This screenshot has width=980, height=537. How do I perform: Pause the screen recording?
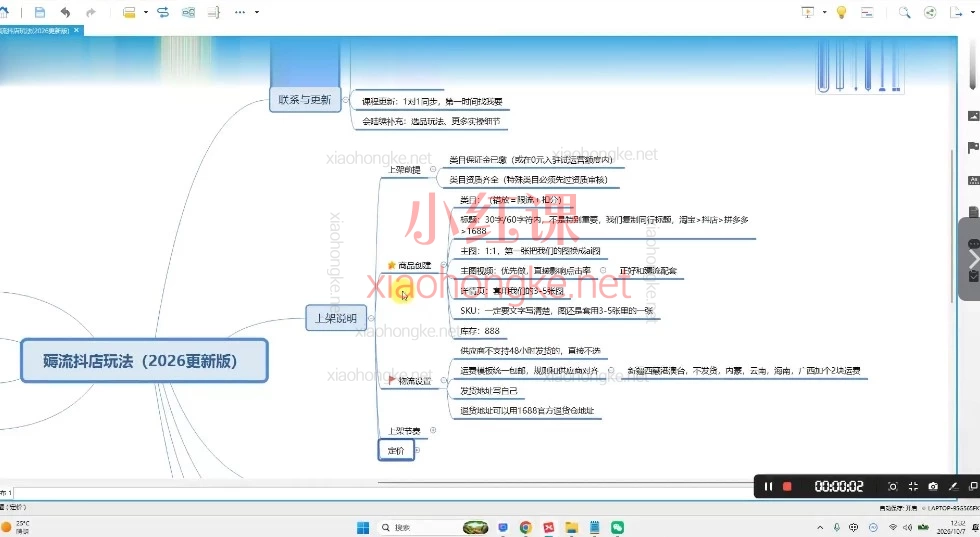tap(768, 486)
